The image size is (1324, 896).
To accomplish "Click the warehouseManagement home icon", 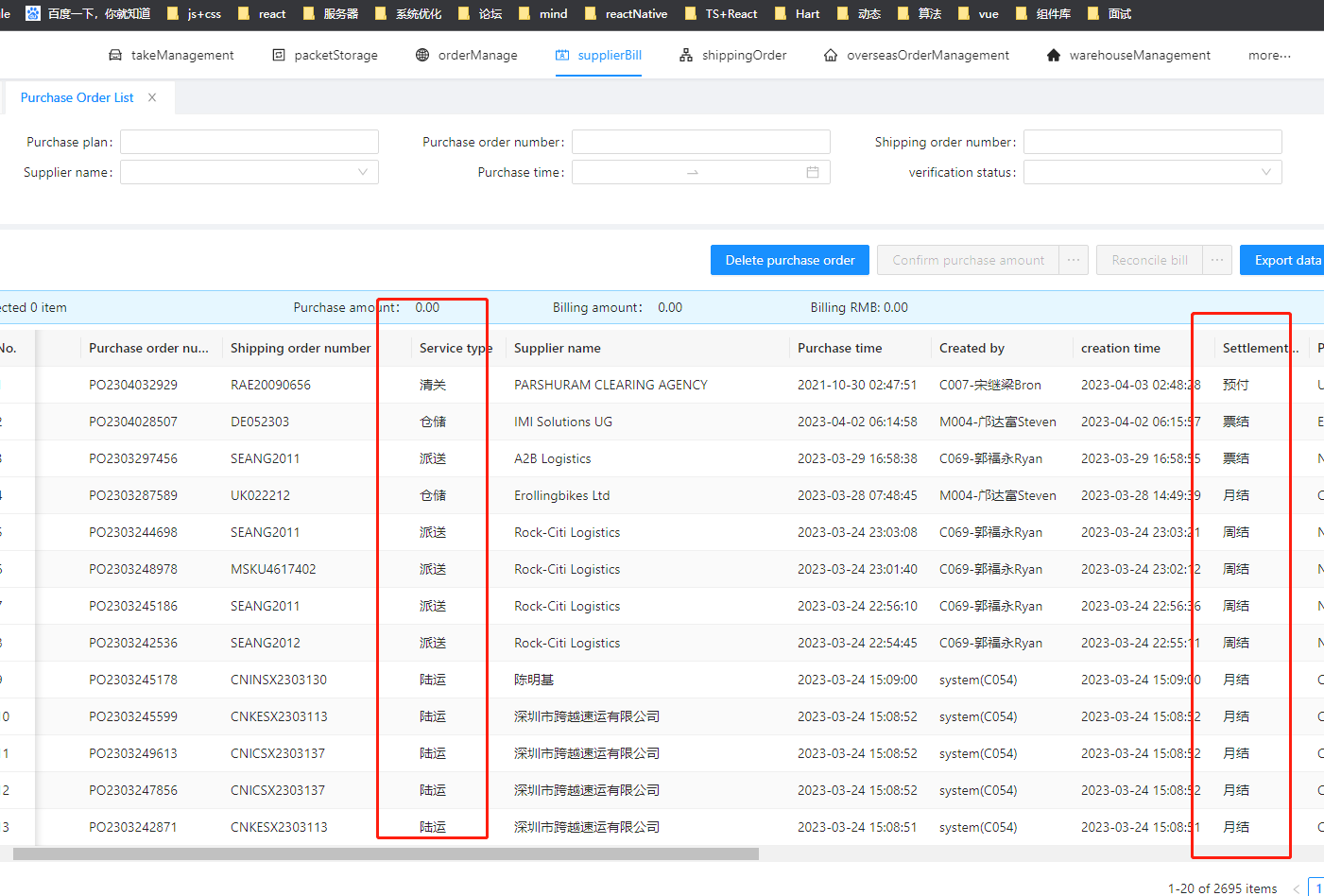I will coord(1054,56).
